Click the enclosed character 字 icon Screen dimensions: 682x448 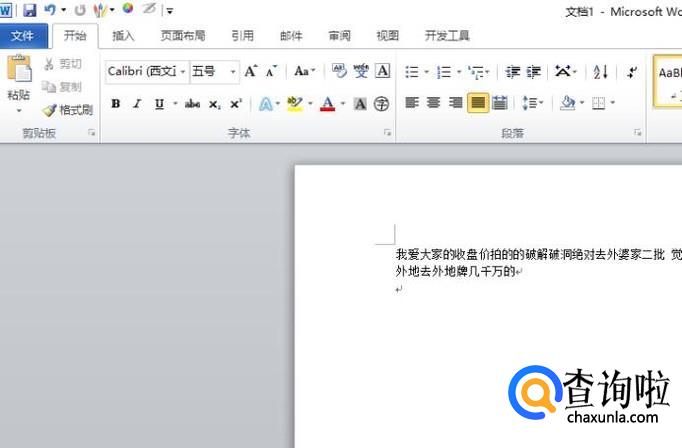click(381, 104)
